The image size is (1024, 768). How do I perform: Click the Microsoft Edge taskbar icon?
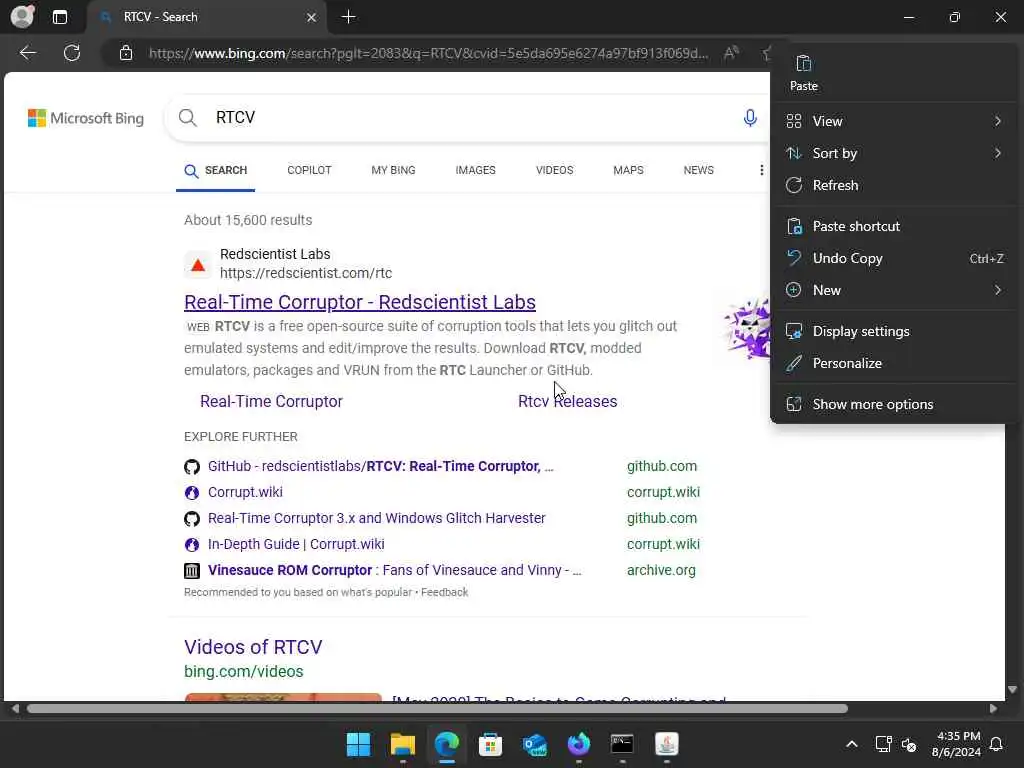447,744
